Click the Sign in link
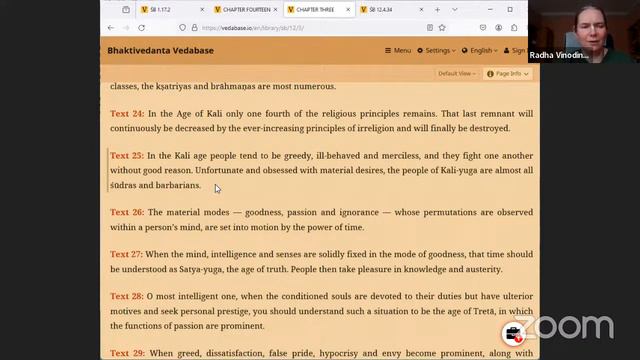Screen dimensions: 640x360 515,51
